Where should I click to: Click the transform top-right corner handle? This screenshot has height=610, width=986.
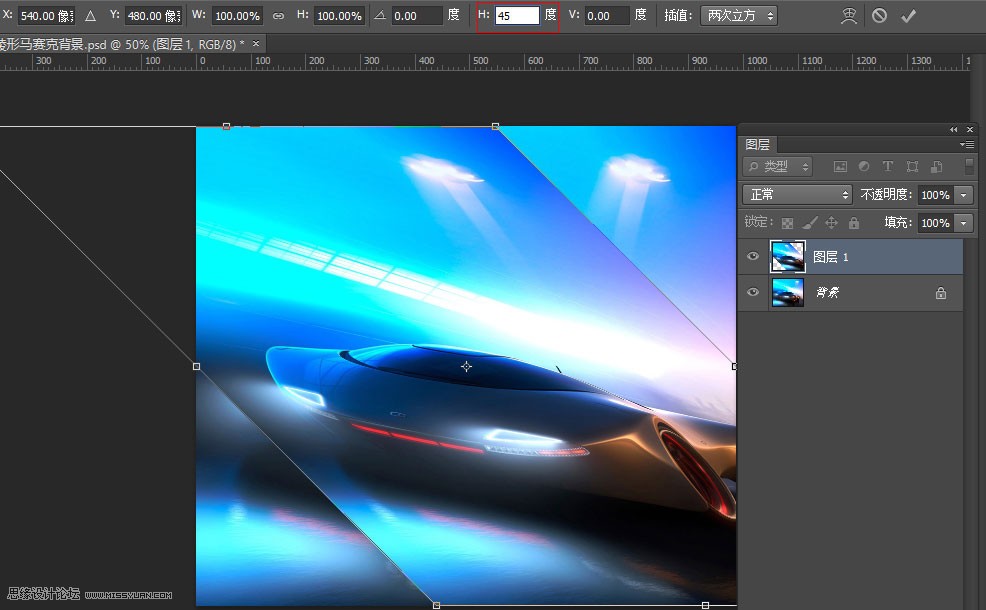tap(496, 126)
